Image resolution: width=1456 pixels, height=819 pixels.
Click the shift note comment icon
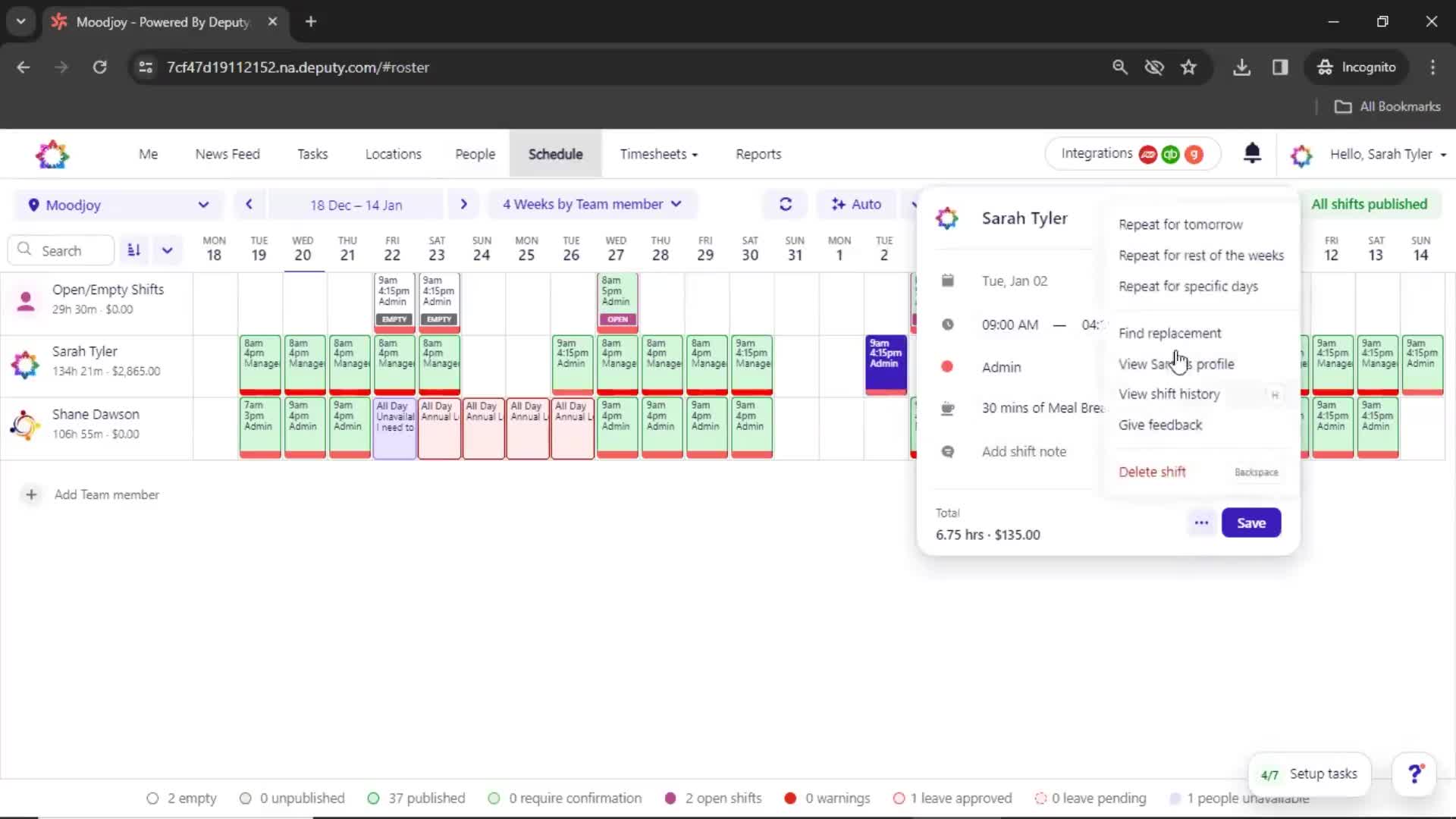[x=948, y=452]
